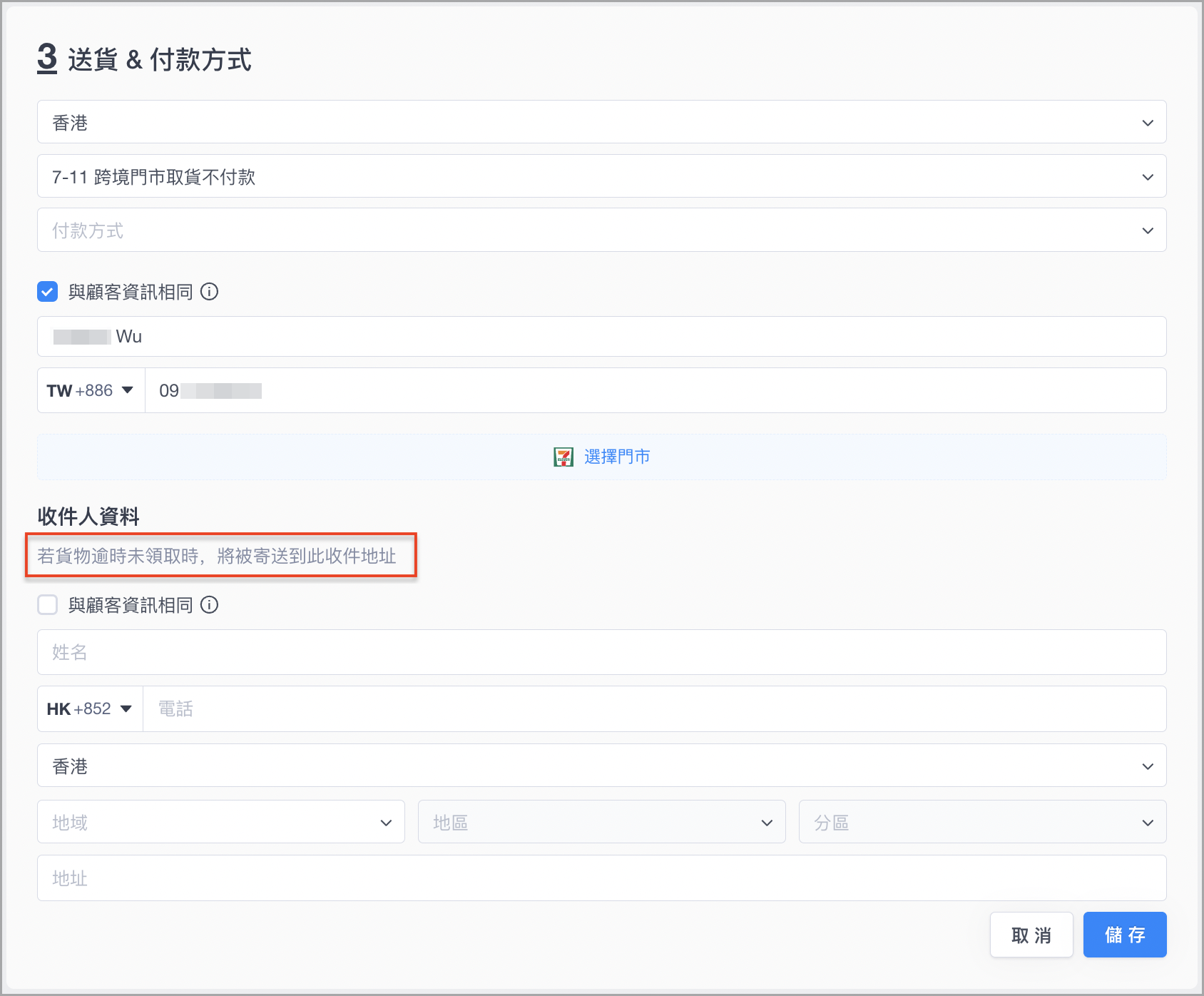Open the HK +852 country code selector
The height and width of the screenshot is (996, 1204).
[90, 708]
